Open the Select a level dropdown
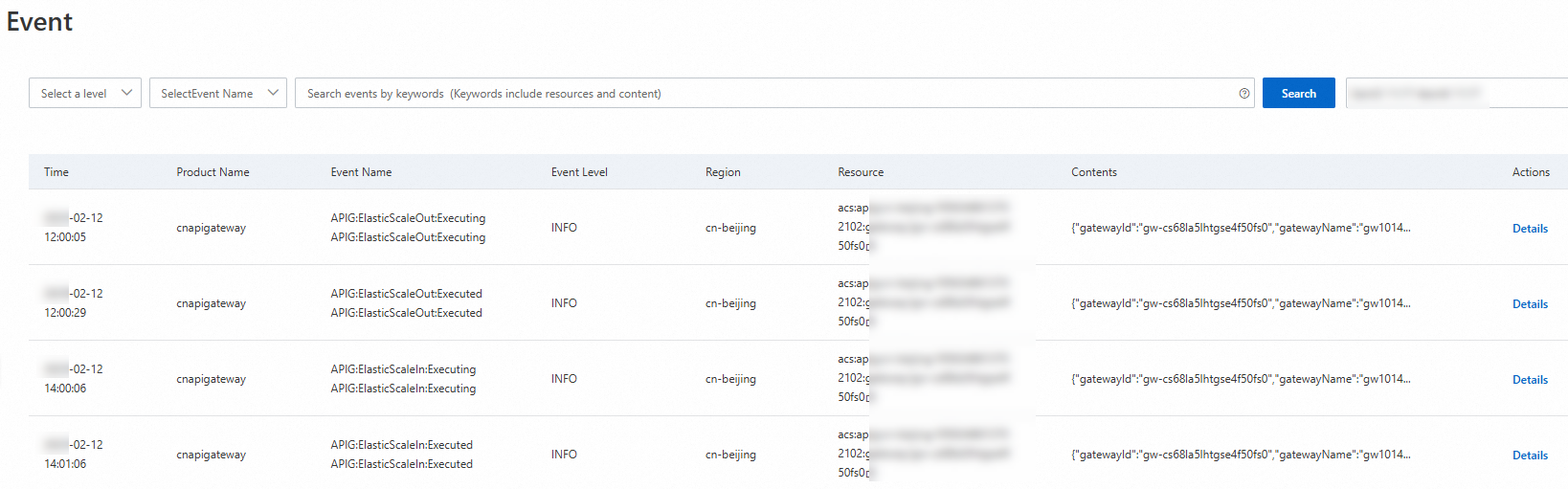The image size is (1568, 489). coord(85,94)
